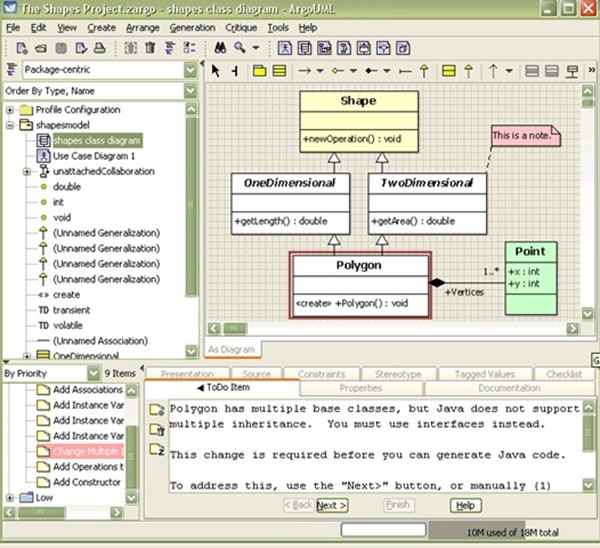This screenshot has width=600, height=548.
Task: Open the File menu
Action: click(x=13, y=28)
